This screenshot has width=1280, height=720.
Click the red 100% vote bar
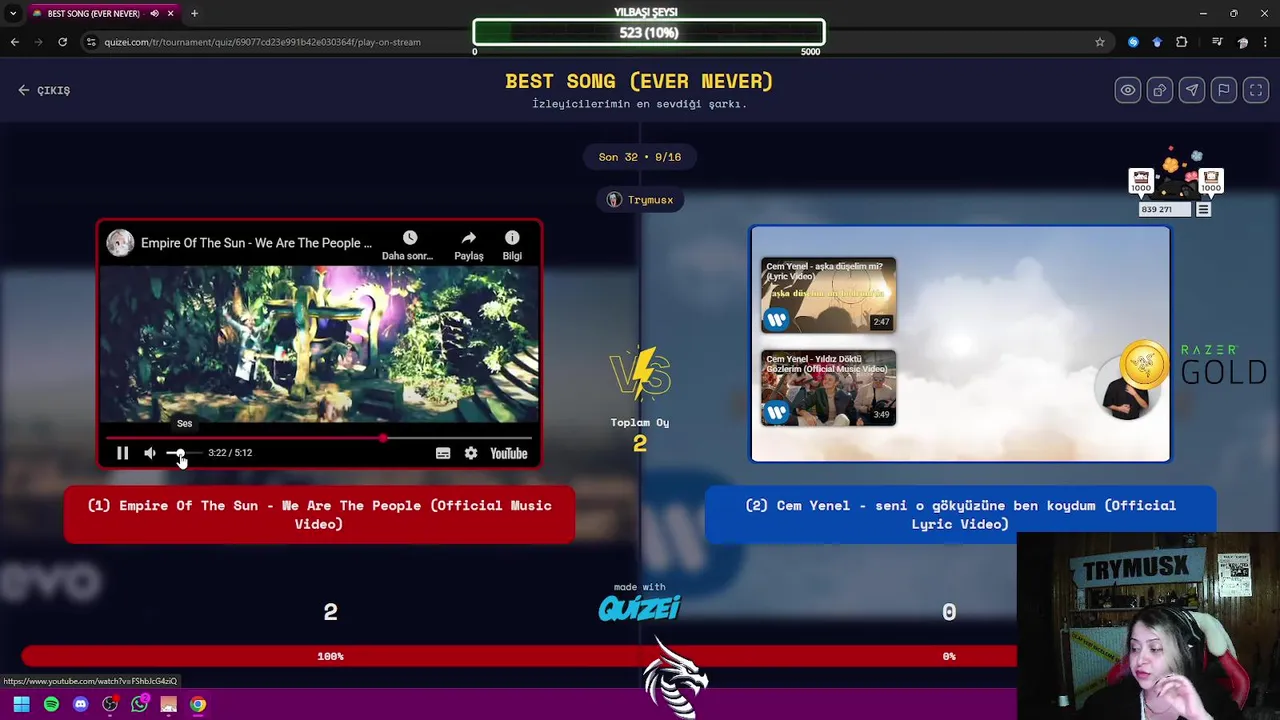tap(519, 656)
